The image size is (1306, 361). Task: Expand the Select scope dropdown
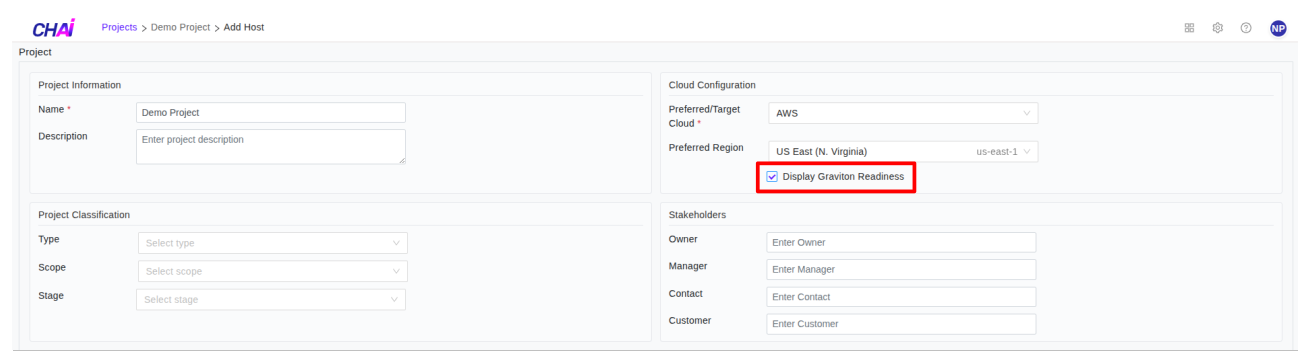click(272, 271)
